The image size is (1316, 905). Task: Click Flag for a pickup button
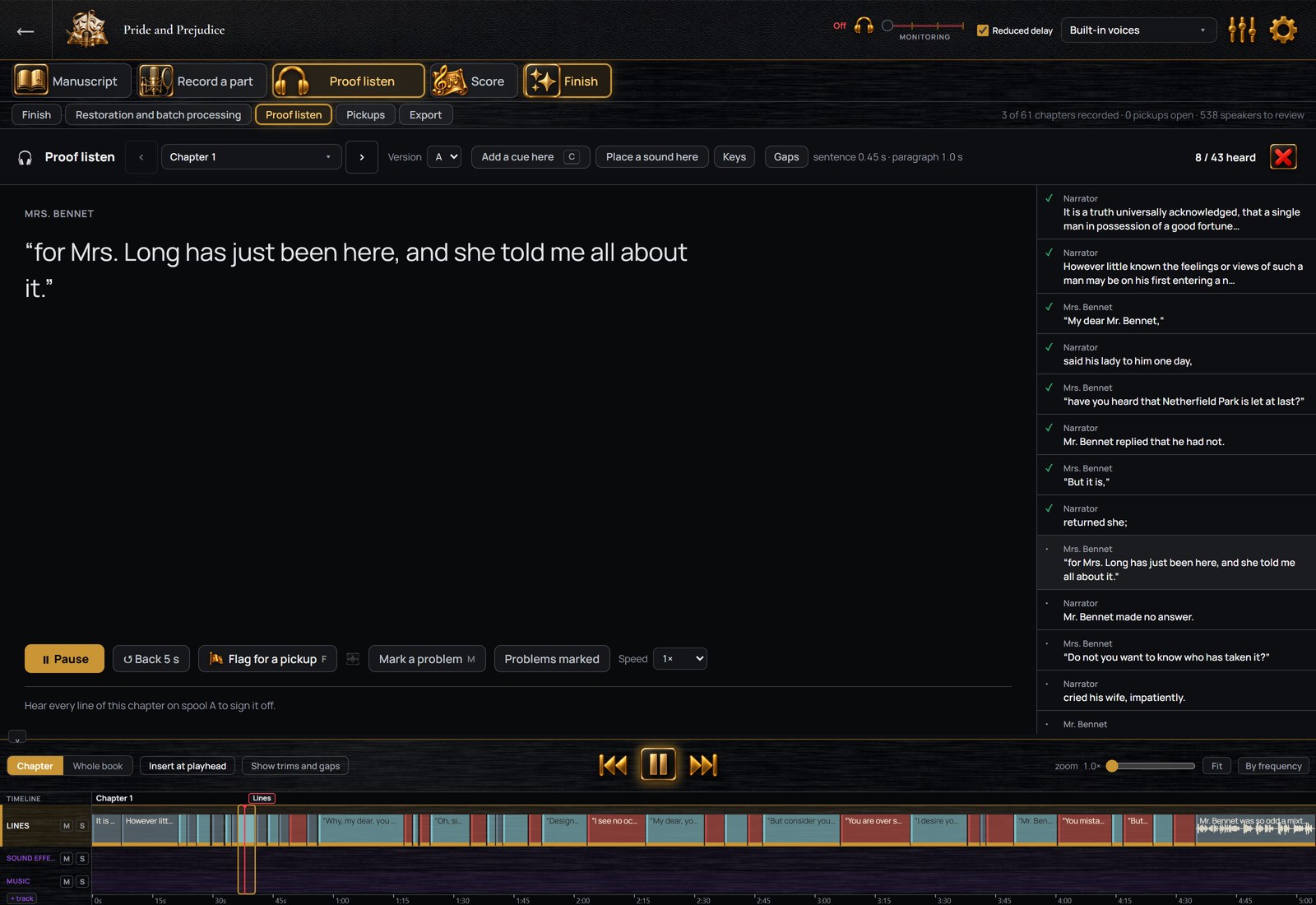(x=267, y=659)
